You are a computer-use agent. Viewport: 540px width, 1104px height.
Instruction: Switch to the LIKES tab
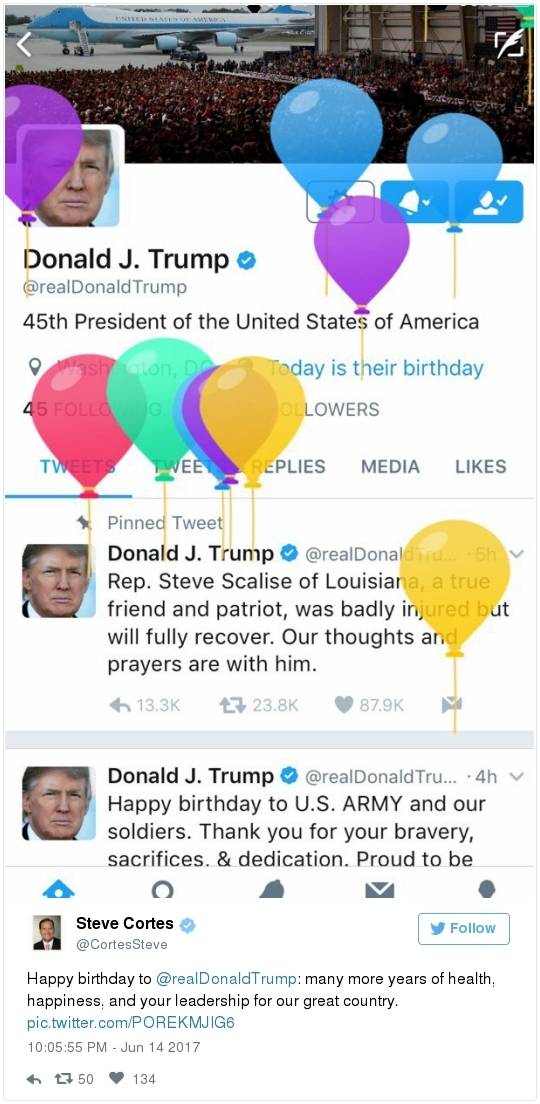pyautogui.click(x=481, y=466)
